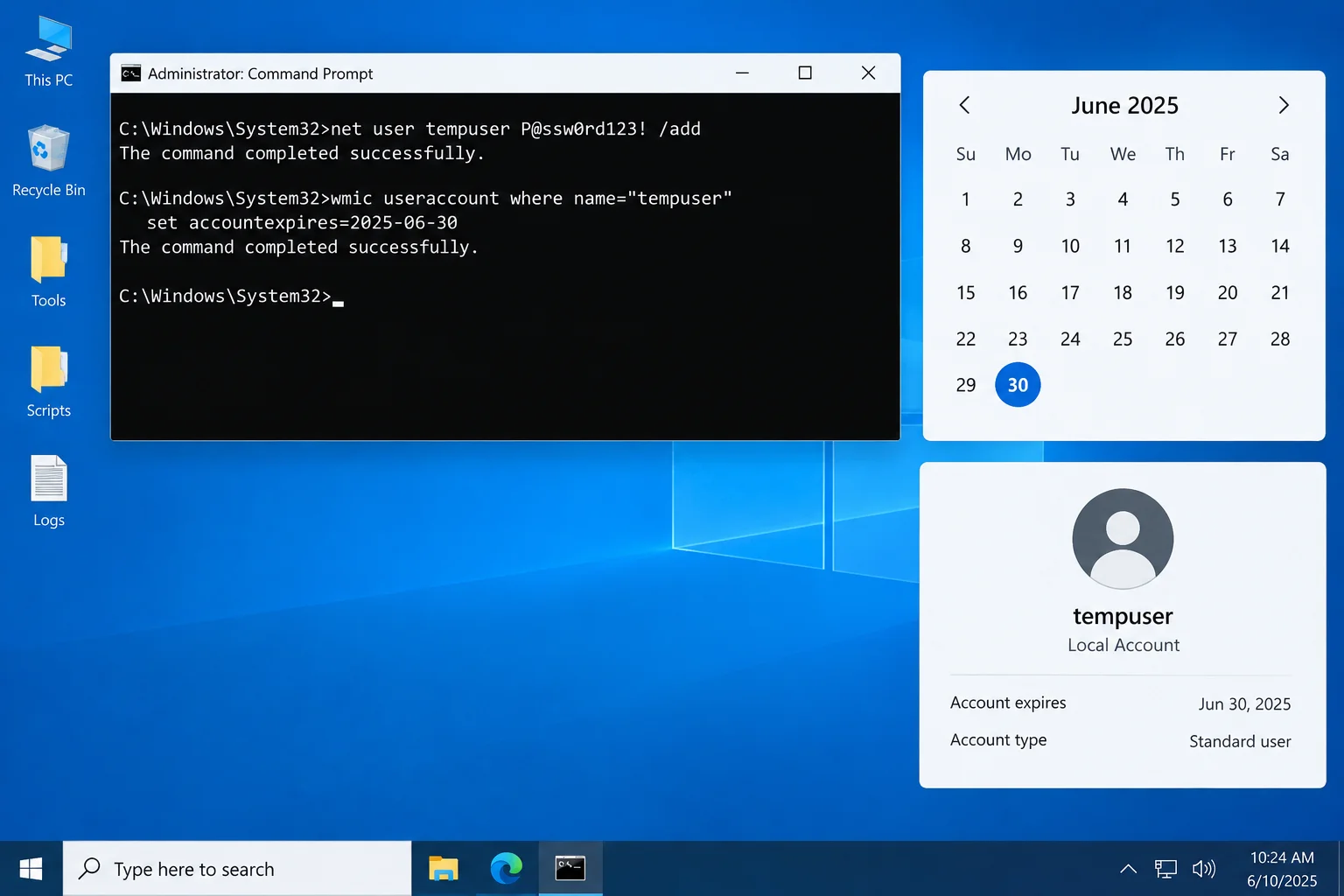Image resolution: width=1344 pixels, height=896 pixels.
Task: Select June 10 in the calendar
Action: coord(1070,246)
